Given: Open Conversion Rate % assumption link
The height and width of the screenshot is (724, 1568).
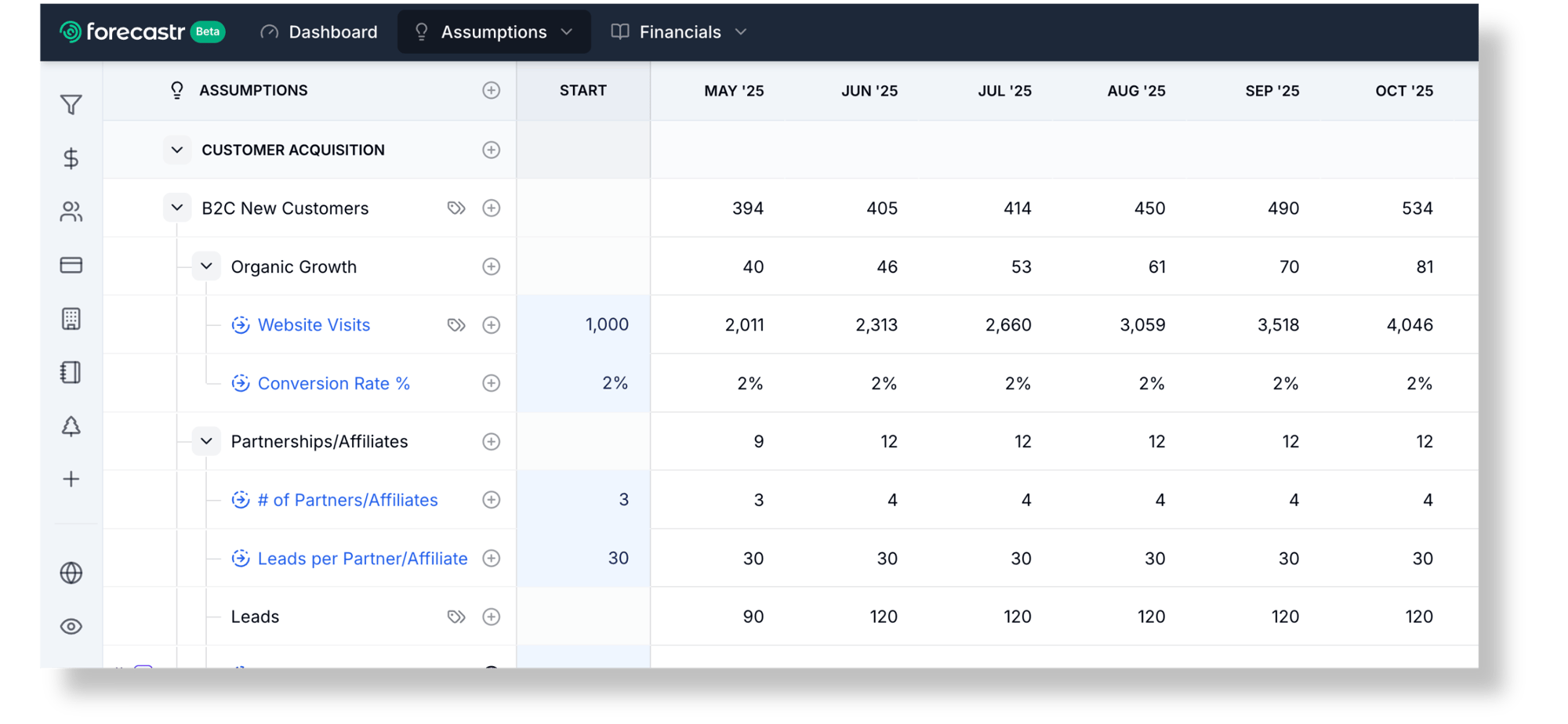Looking at the screenshot, I should click(334, 383).
